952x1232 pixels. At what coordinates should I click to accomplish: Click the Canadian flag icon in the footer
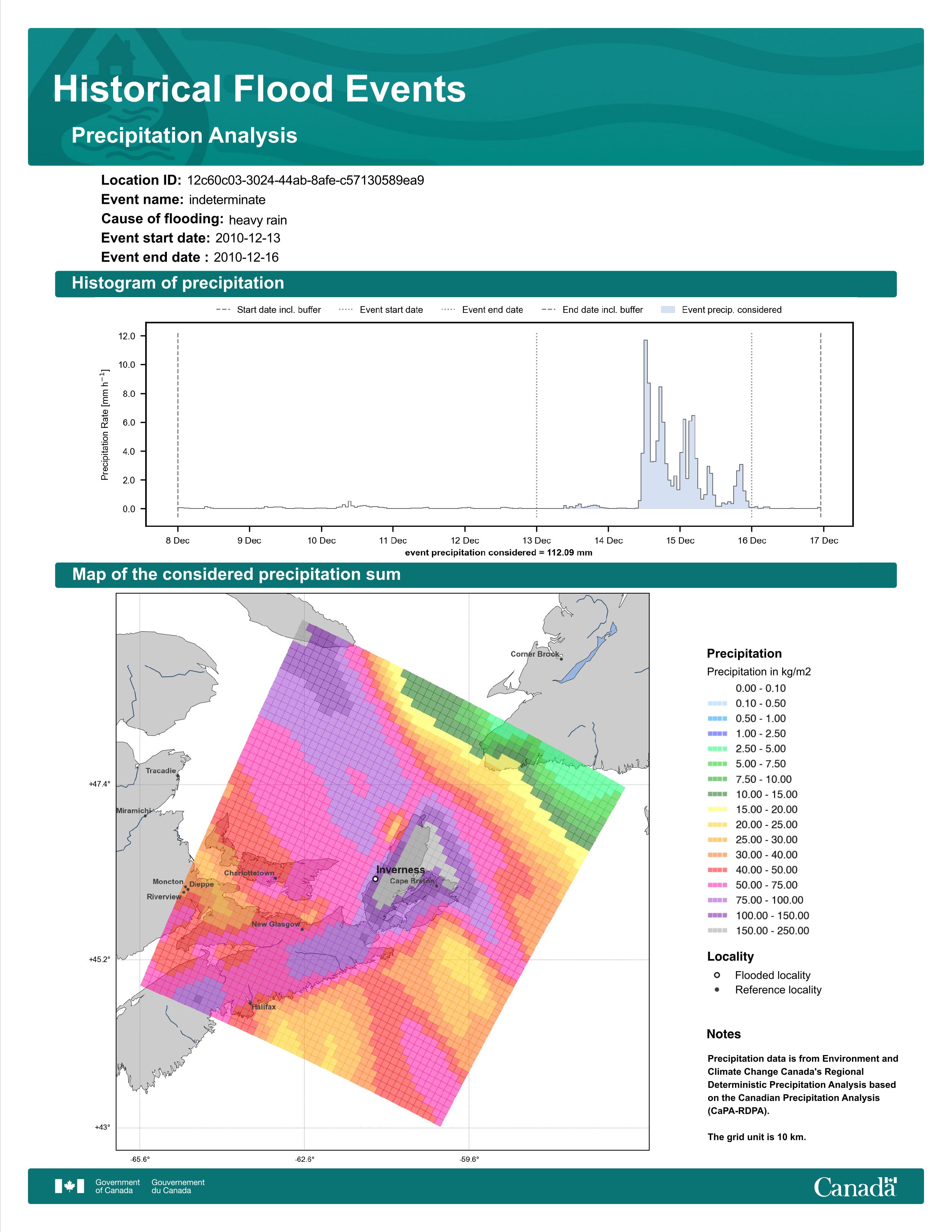pyautogui.click(x=69, y=1186)
